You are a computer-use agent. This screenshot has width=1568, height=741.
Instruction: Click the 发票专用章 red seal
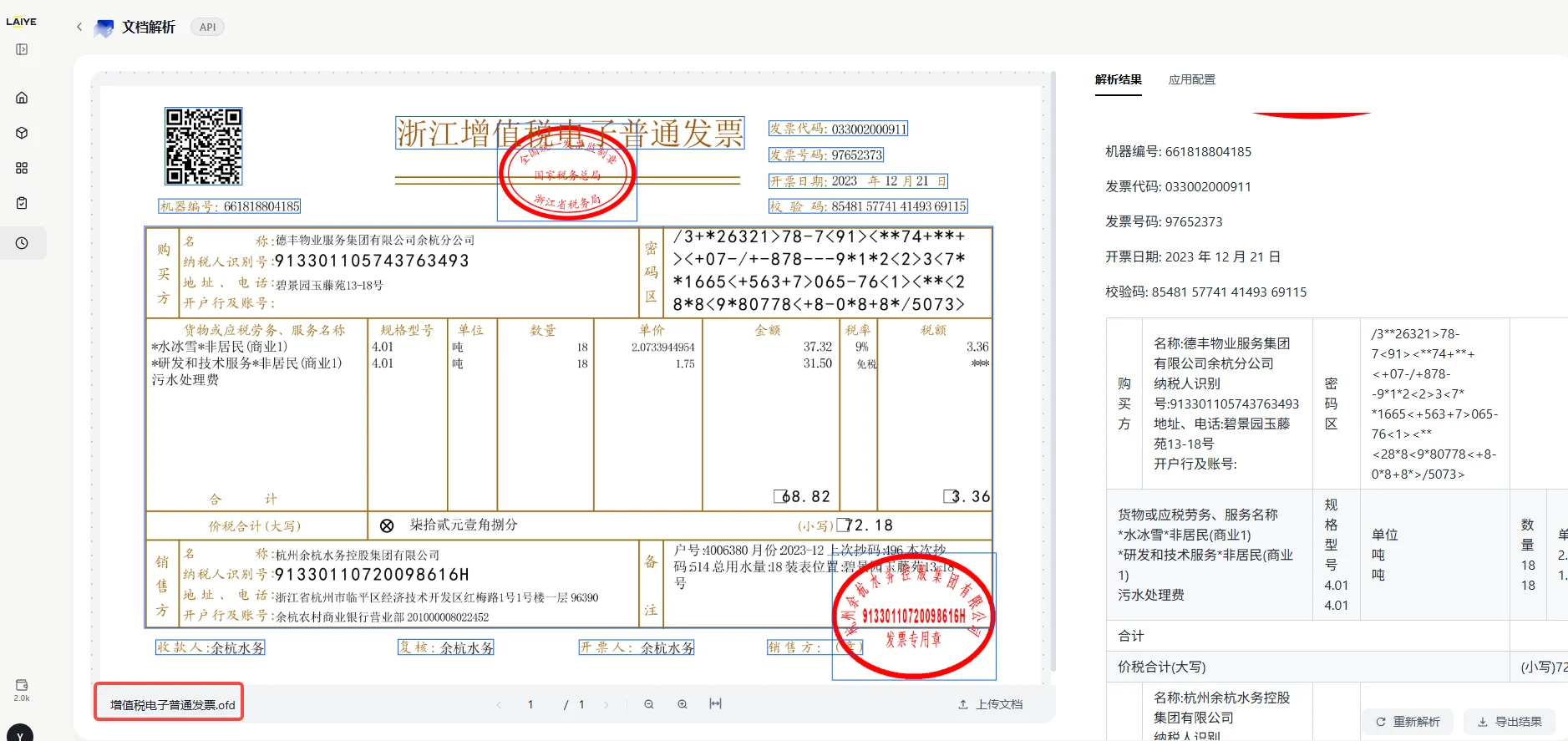pyautogui.click(x=914, y=616)
